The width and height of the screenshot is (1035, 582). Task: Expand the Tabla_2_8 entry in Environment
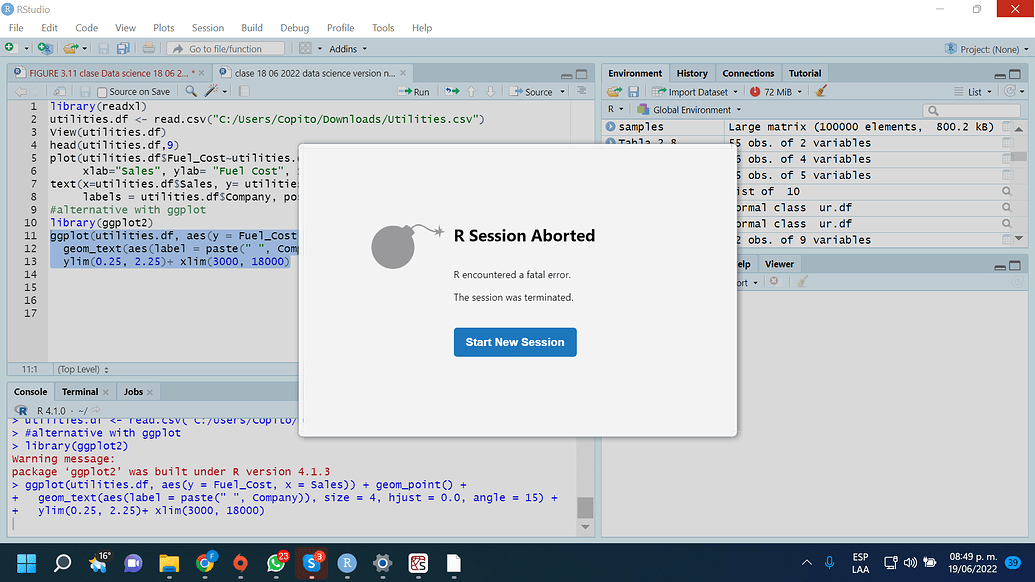[x=610, y=143]
